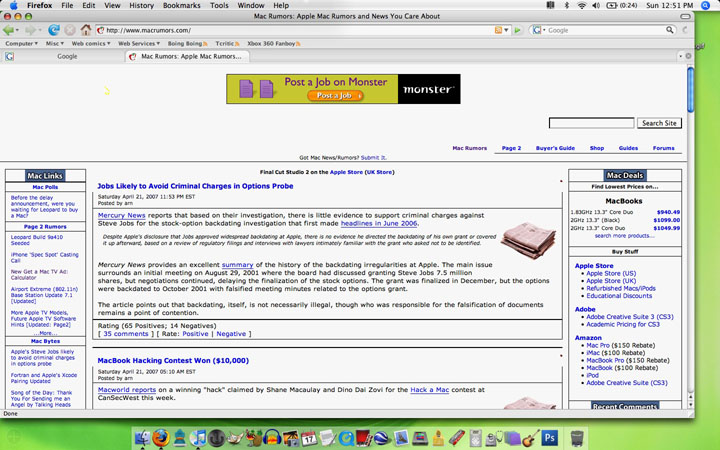This screenshot has width=720, height=450.
Task: Open 'MacBook Hacking Contest Won' headline
Action: [x=173, y=360]
